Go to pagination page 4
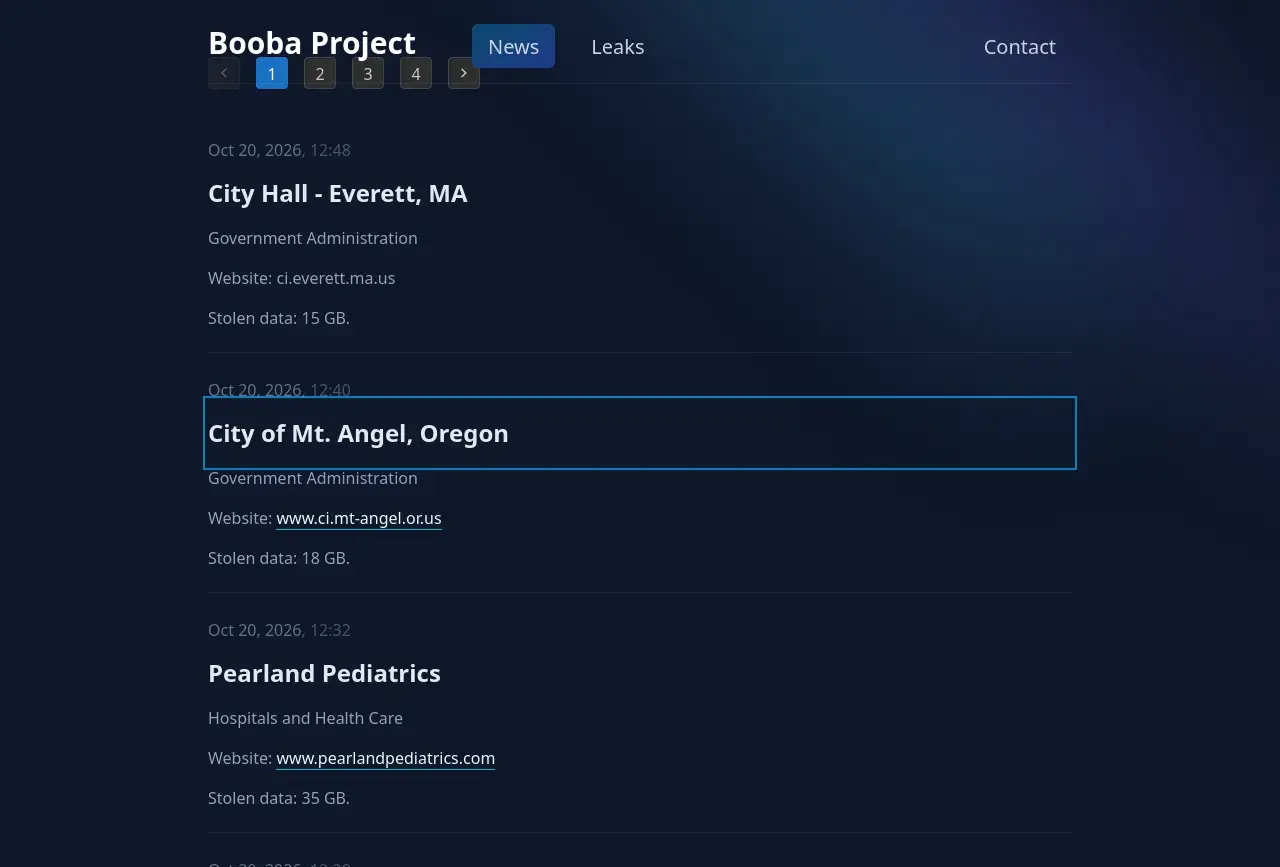Image resolution: width=1280 pixels, height=867 pixels. tap(416, 73)
